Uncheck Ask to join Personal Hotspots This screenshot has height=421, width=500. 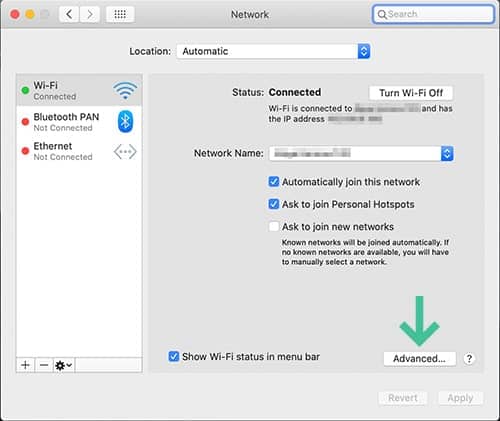274,204
